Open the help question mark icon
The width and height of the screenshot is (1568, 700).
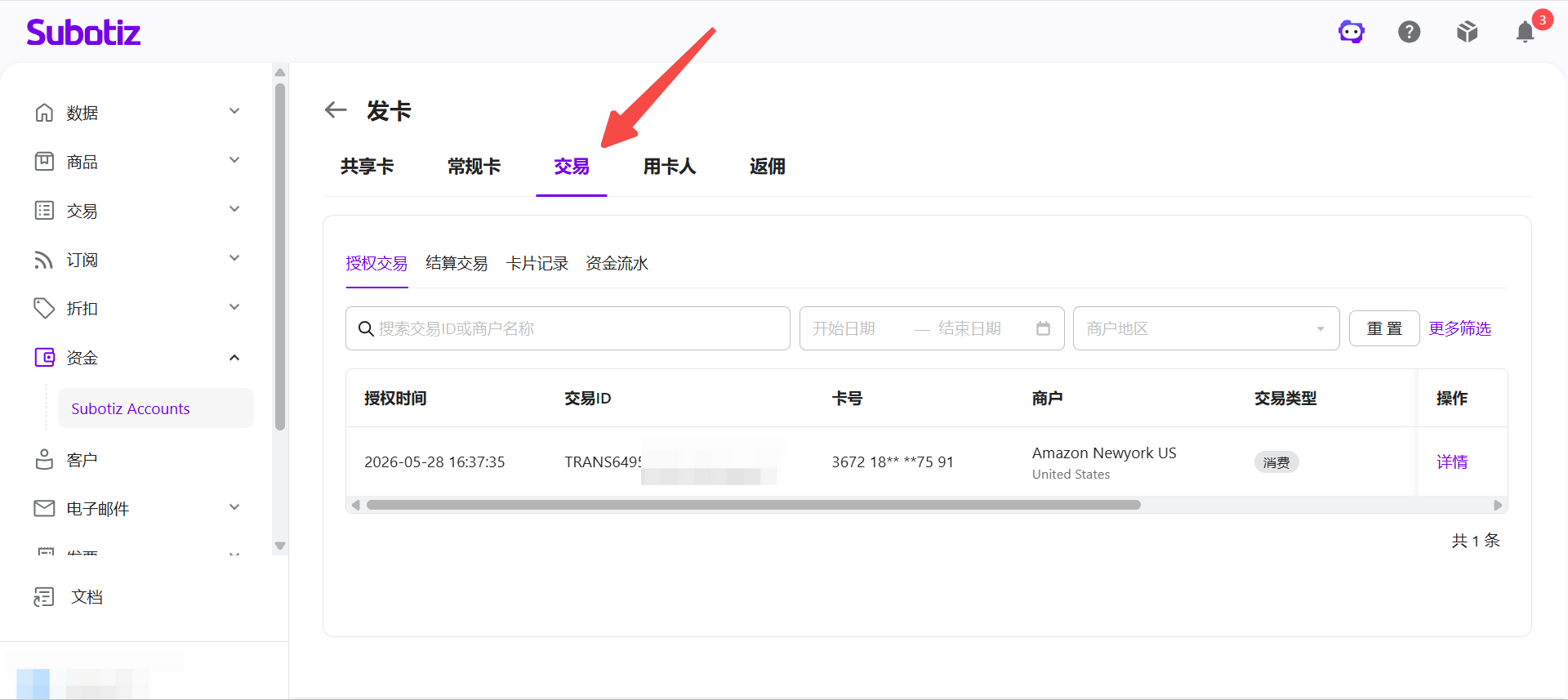coord(1410,32)
